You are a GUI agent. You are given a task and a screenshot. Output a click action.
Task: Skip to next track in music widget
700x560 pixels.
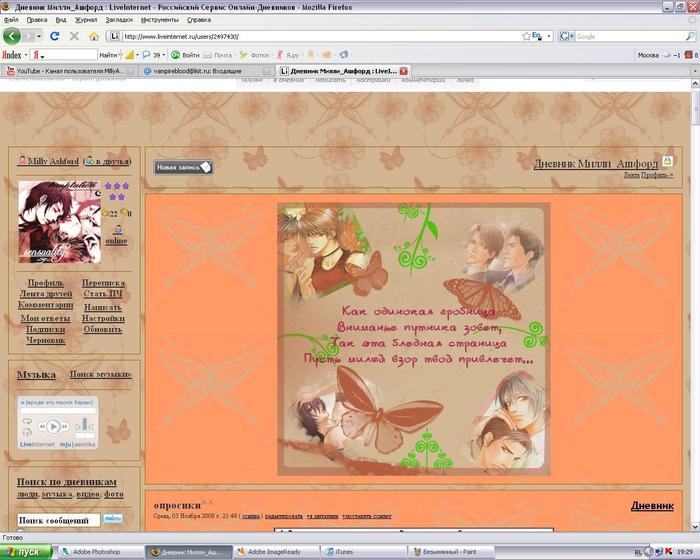65,427
